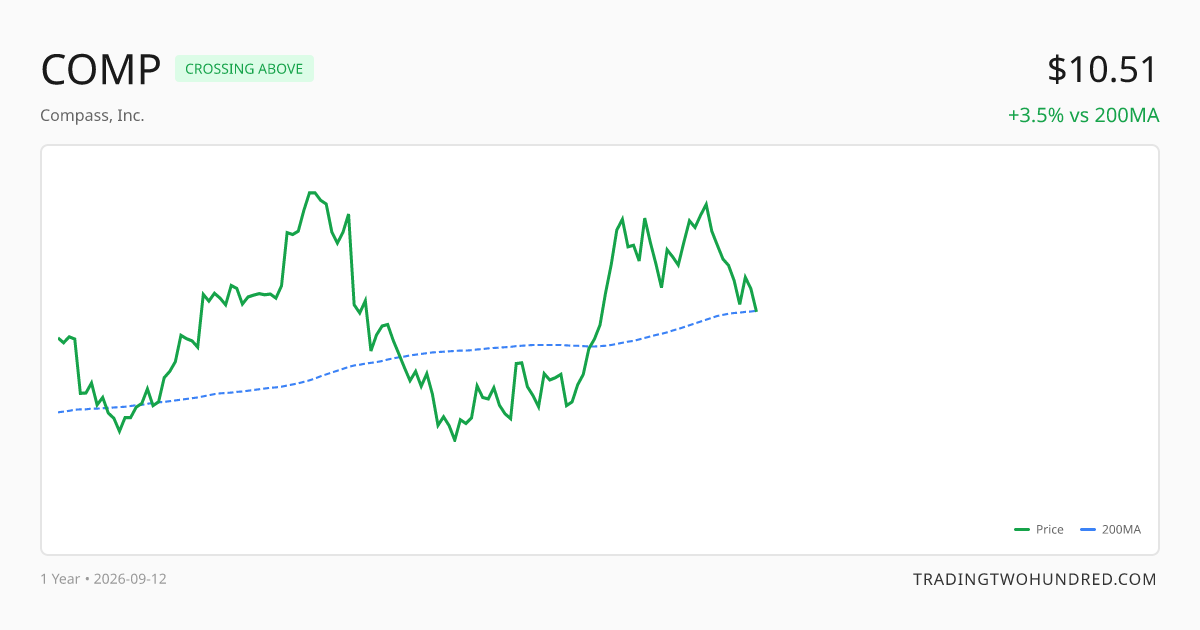Image resolution: width=1200 pixels, height=630 pixels.
Task: Click the COMP ticker symbol heading
Action: pyautogui.click(x=100, y=70)
